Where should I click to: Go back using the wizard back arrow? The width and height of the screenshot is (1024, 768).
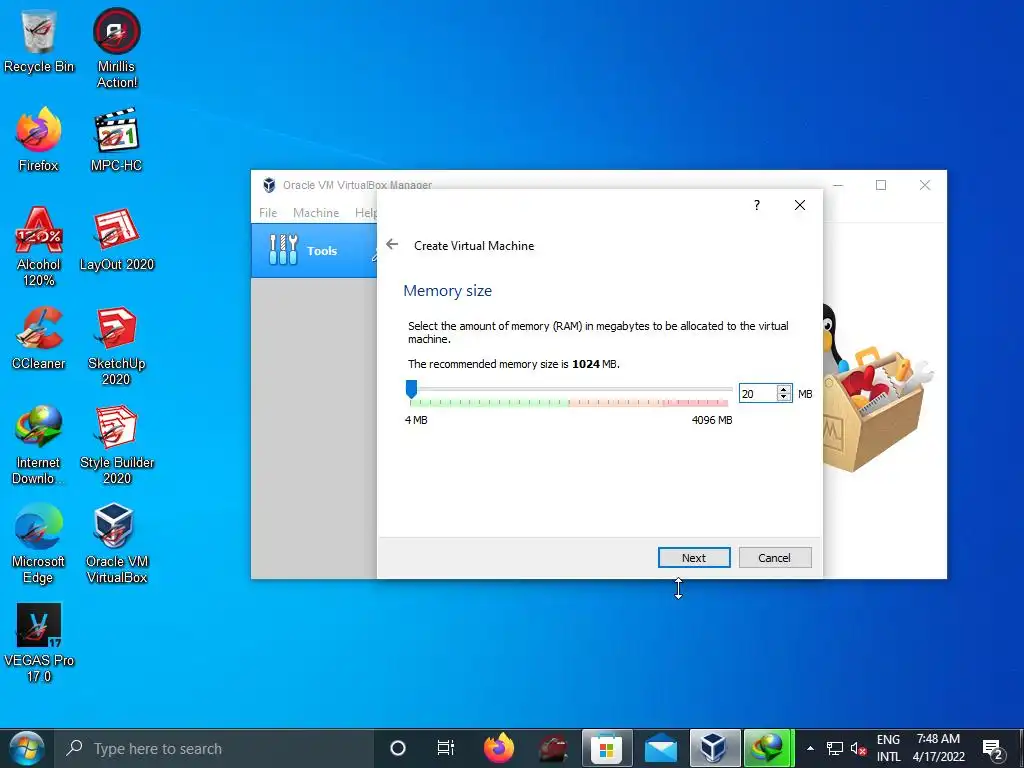point(392,244)
